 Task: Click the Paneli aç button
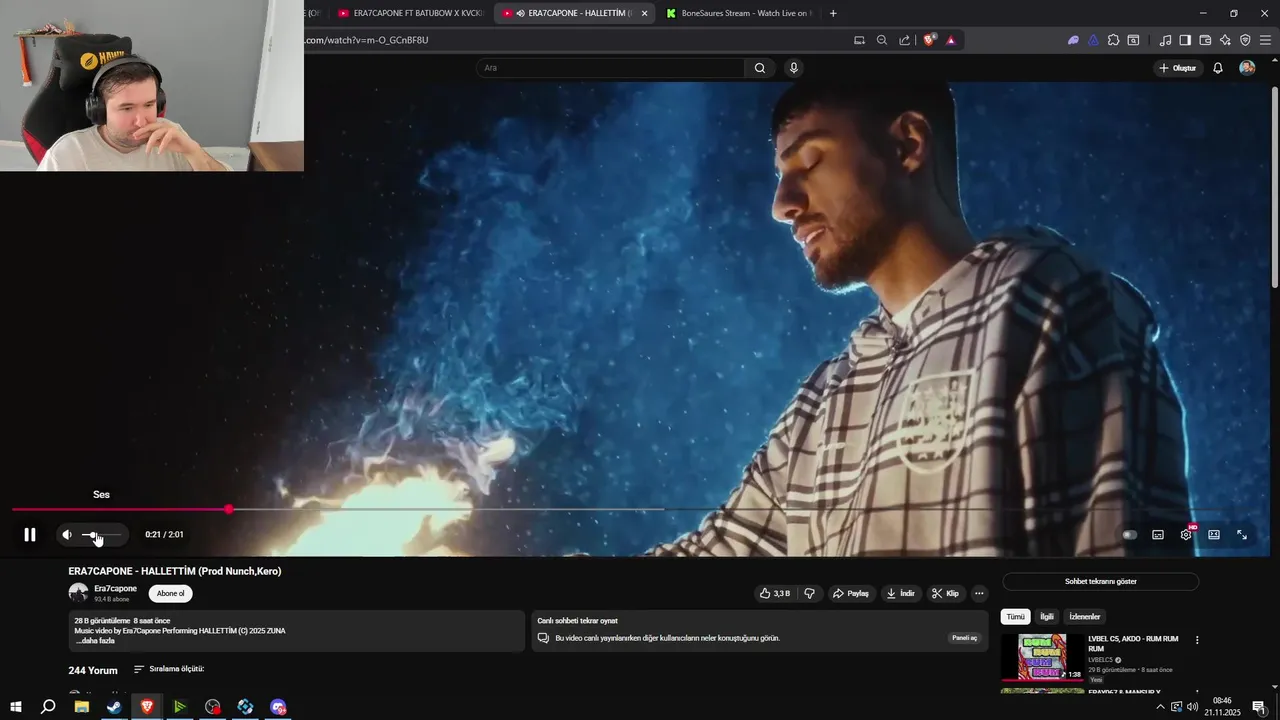pos(964,638)
